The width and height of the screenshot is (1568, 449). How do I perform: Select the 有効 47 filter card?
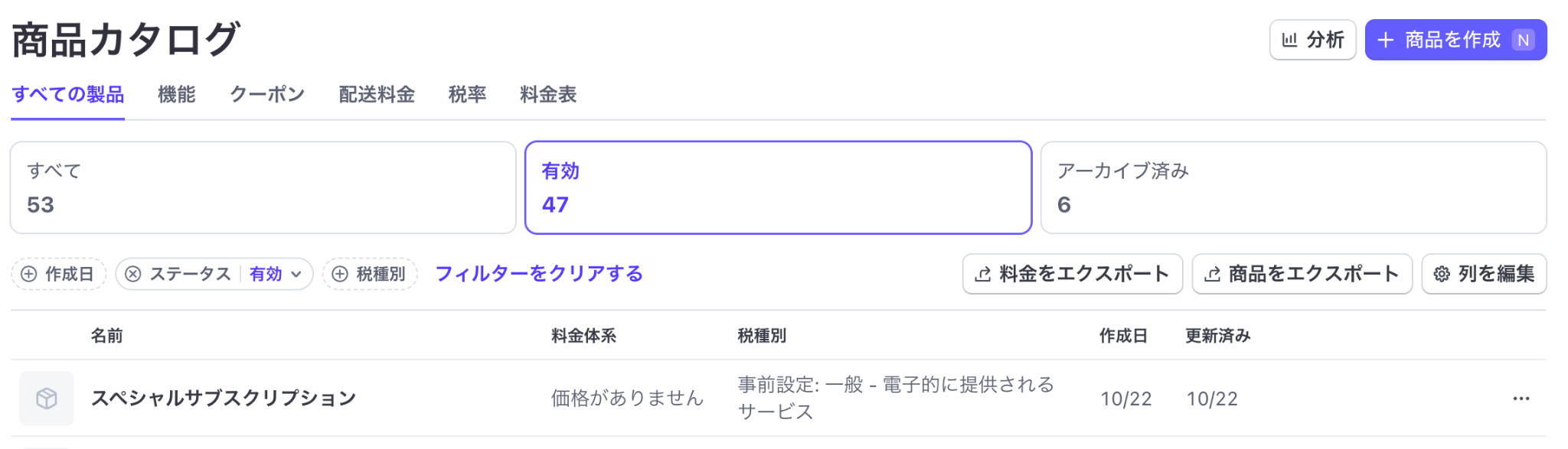778,187
